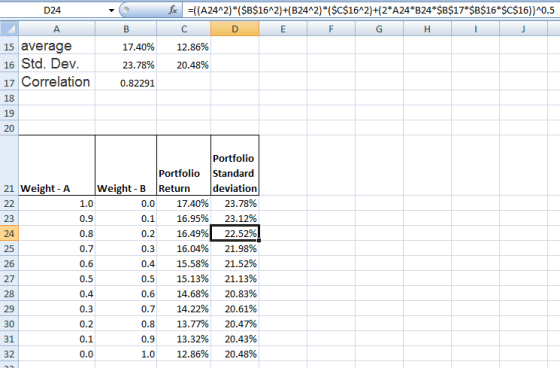Select Weight B value 1.0 in row 32

point(126,354)
